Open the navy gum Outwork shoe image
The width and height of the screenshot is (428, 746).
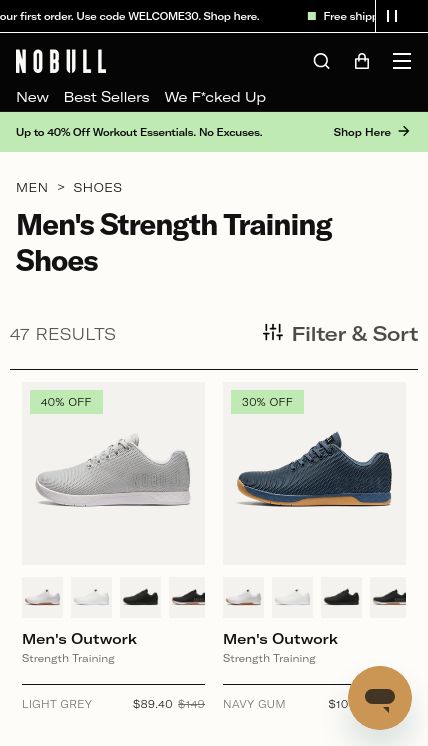314,473
